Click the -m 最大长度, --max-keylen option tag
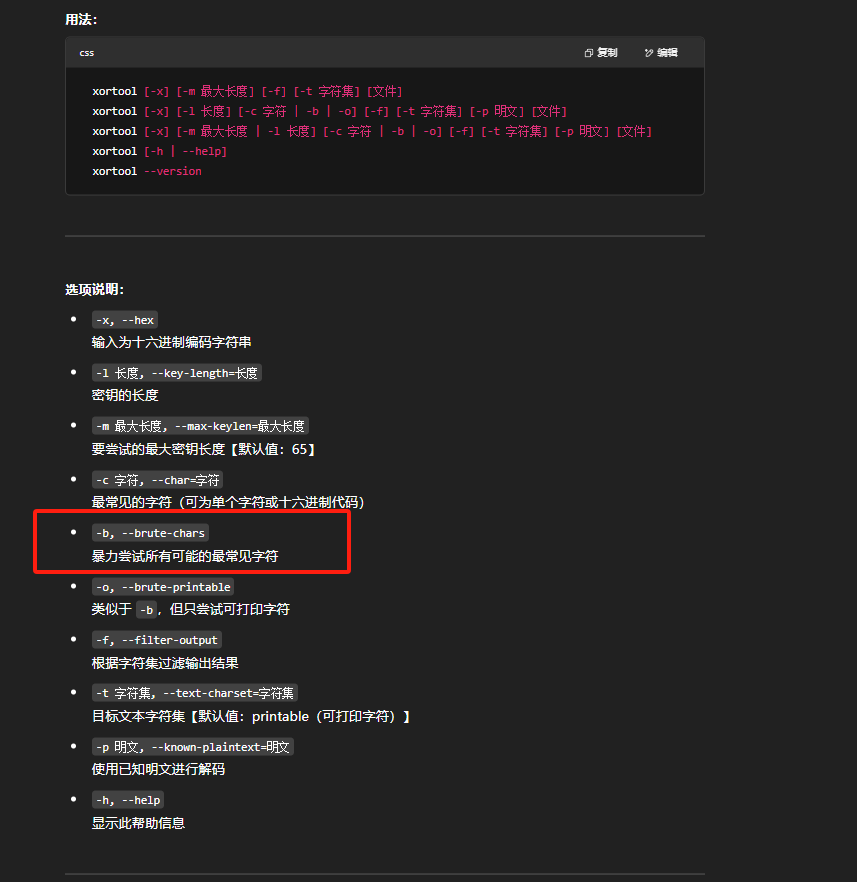 coord(200,426)
